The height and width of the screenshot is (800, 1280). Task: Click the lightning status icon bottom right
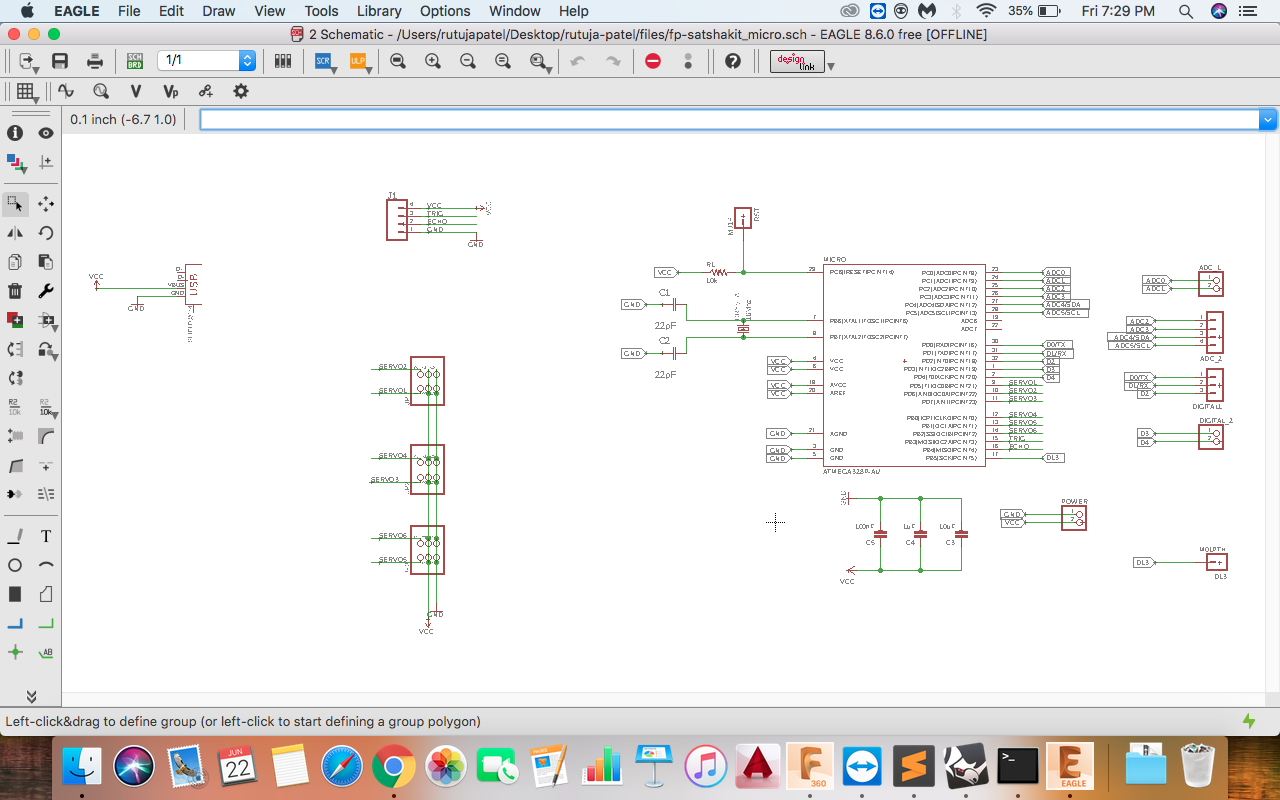click(1248, 721)
